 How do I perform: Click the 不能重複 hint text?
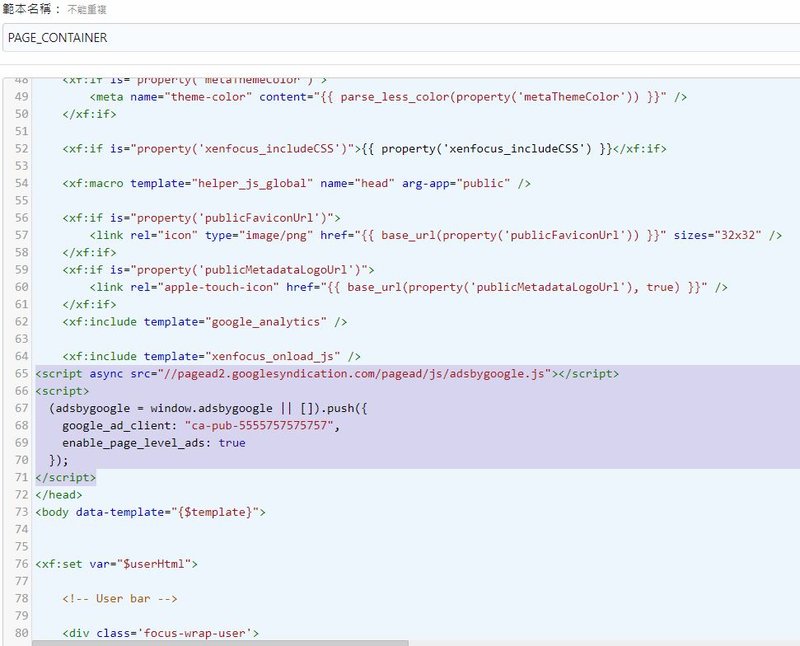(87, 10)
